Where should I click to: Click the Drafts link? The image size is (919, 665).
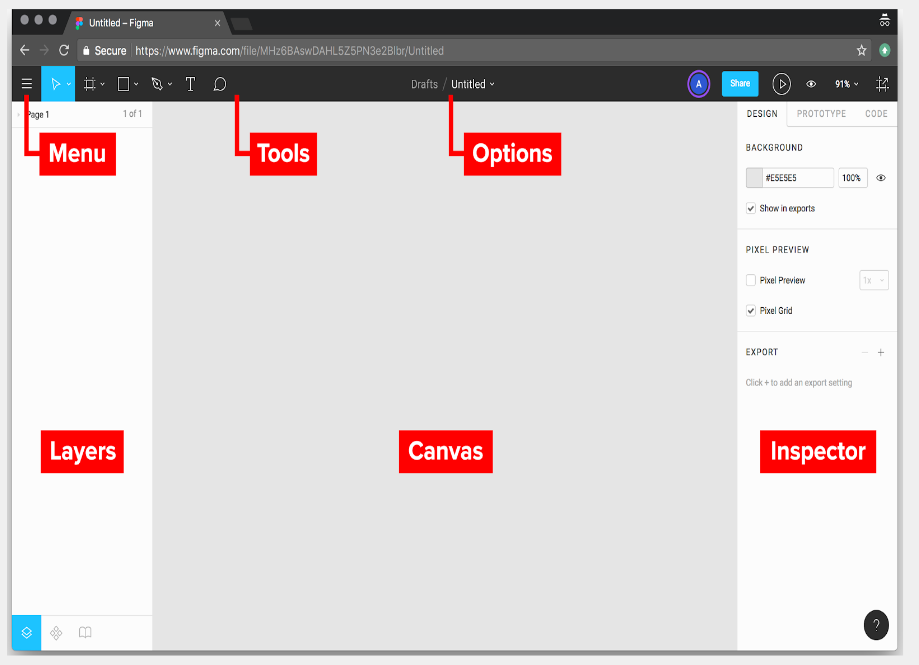point(424,84)
